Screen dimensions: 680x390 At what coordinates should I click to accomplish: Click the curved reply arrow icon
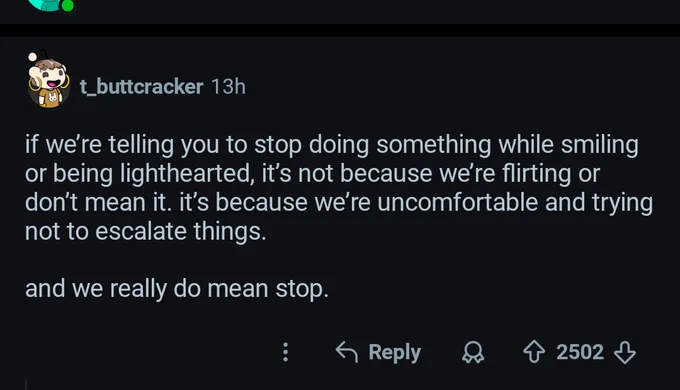click(x=347, y=352)
